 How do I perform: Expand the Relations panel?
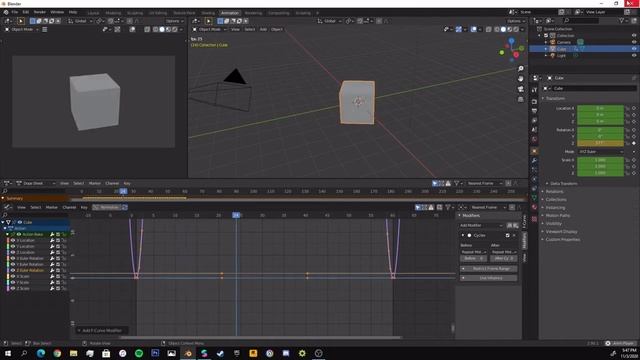[x=554, y=191]
